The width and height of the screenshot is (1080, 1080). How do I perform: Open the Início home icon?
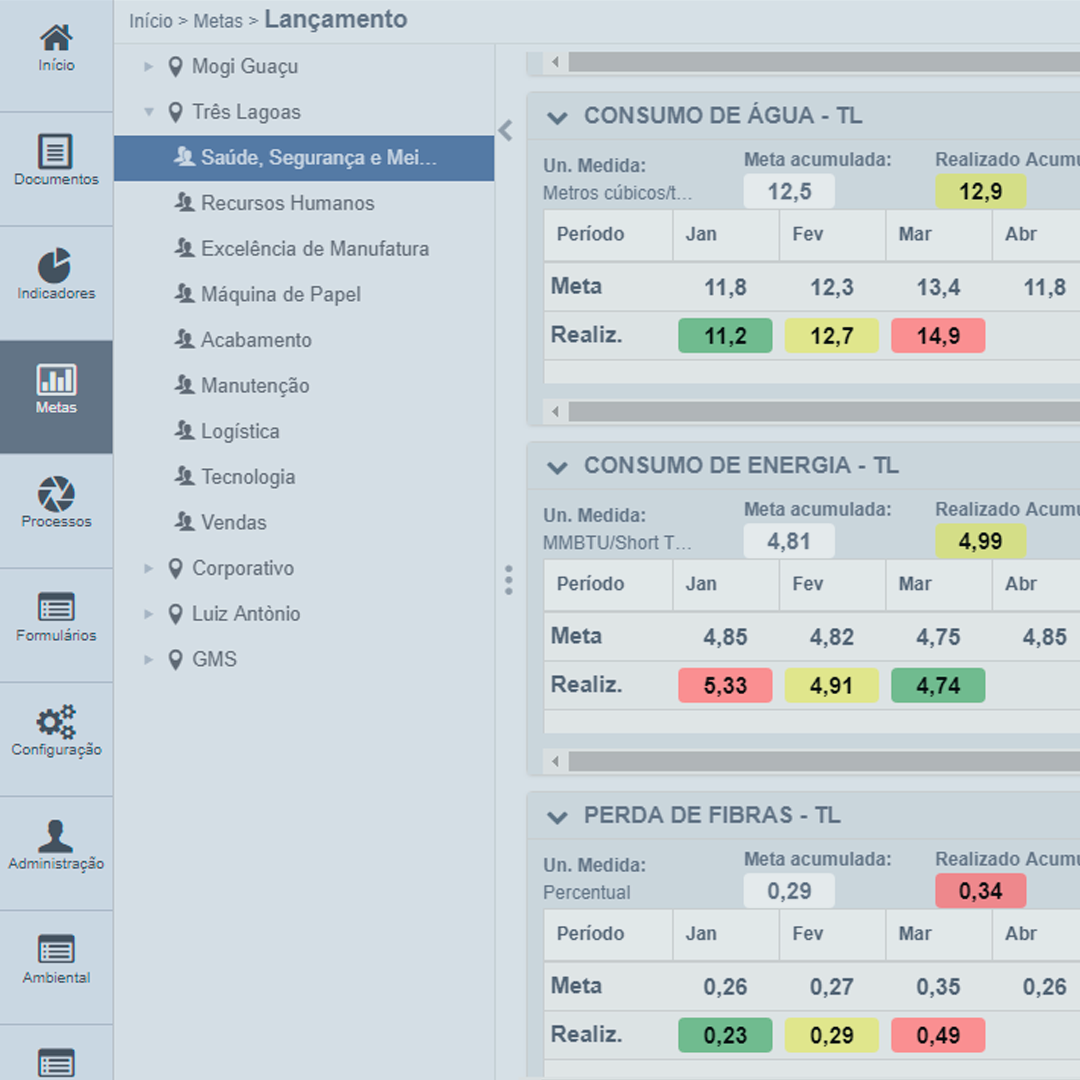(56, 38)
